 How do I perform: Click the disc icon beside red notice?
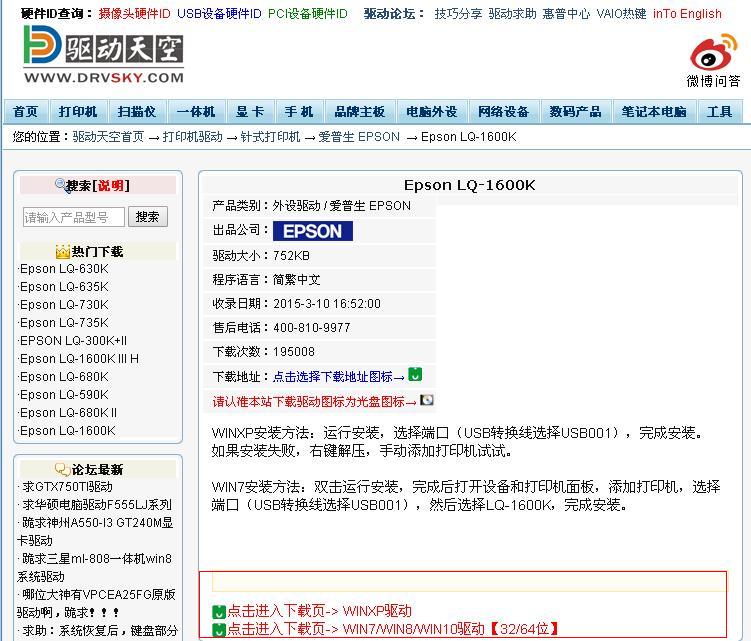(426, 400)
